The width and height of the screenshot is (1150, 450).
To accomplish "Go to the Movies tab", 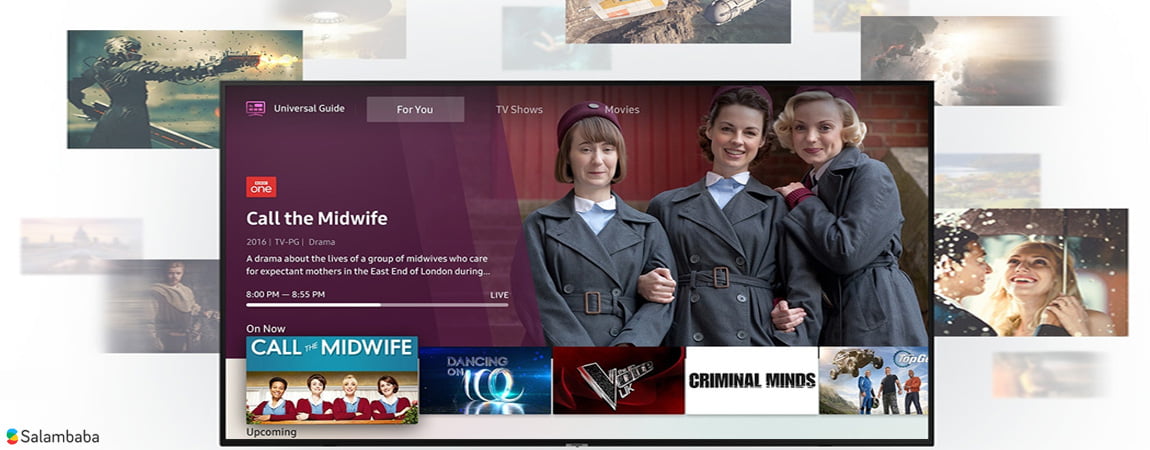I will [621, 110].
